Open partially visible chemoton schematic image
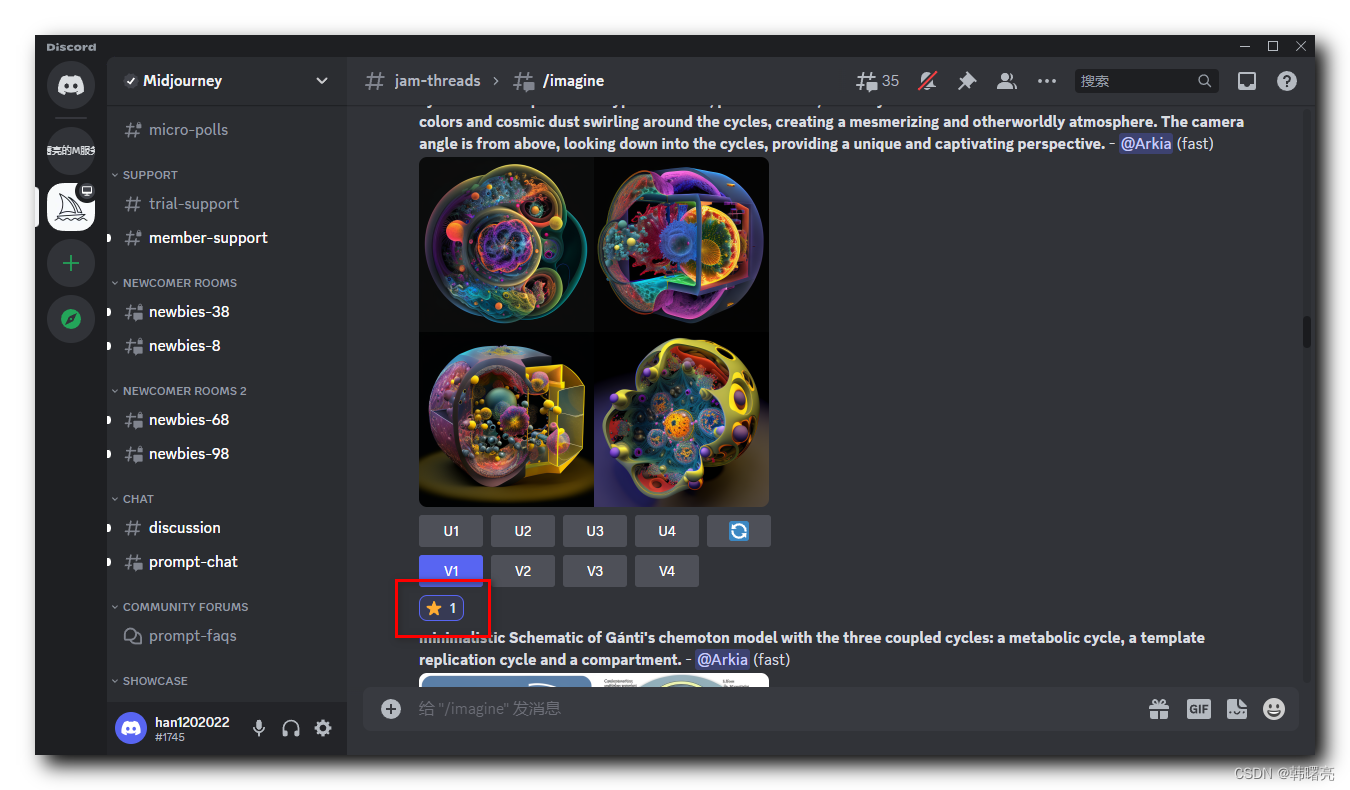This screenshot has height=790, width=1350. tap(594, 680)
